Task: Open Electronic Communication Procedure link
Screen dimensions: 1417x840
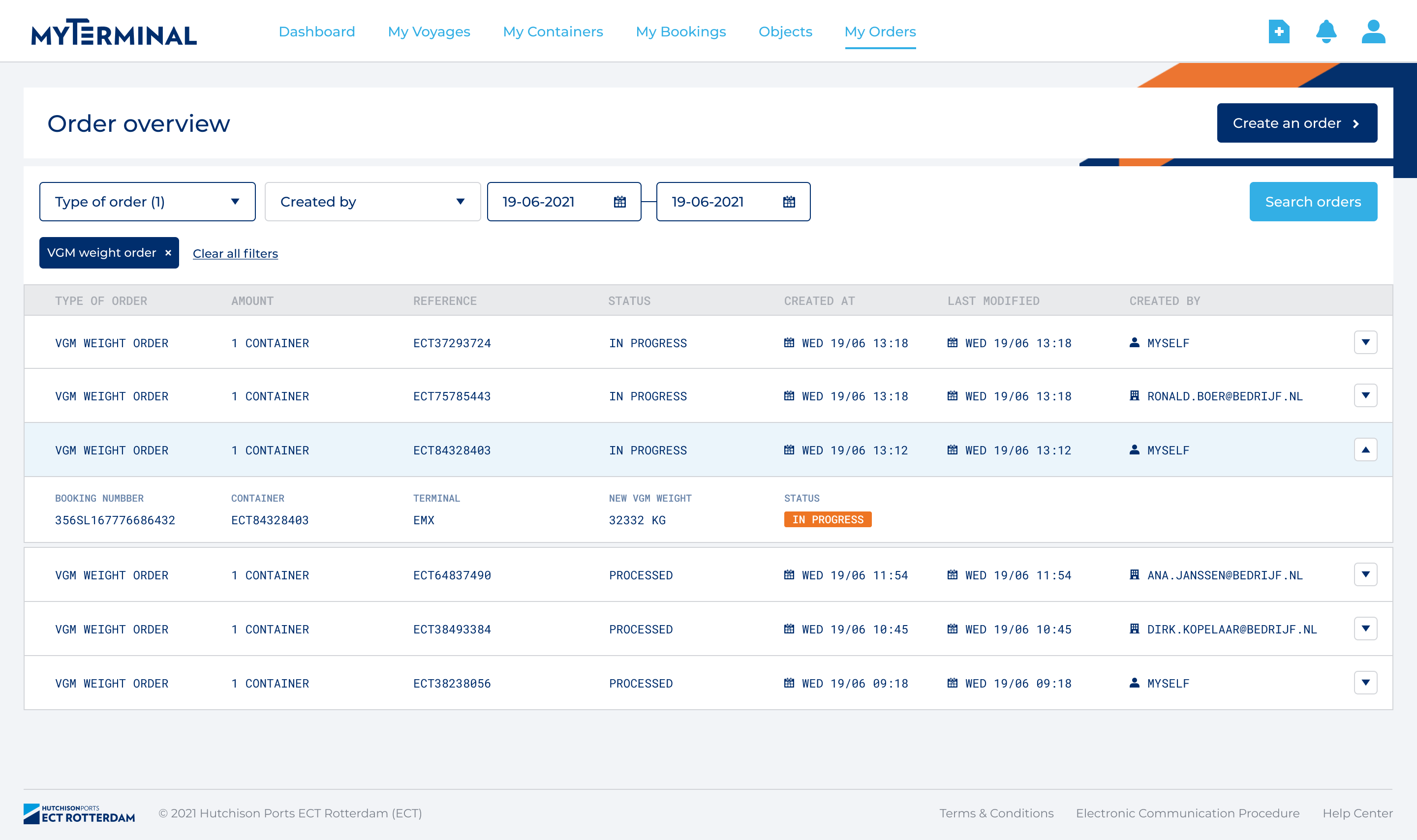Action: pos(1187,813)
